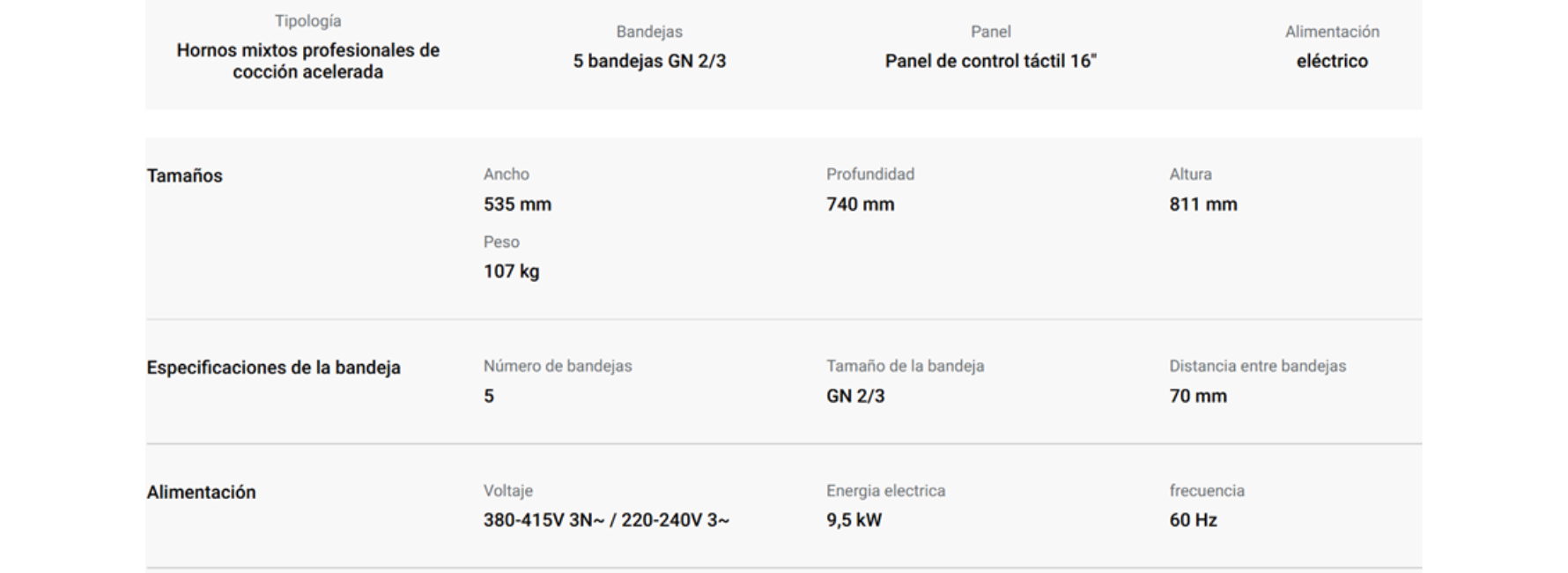The width and height of the screenshot is (1568, 573).
Task: Select the Altura value 811 mm
Action: [1203, 204]
